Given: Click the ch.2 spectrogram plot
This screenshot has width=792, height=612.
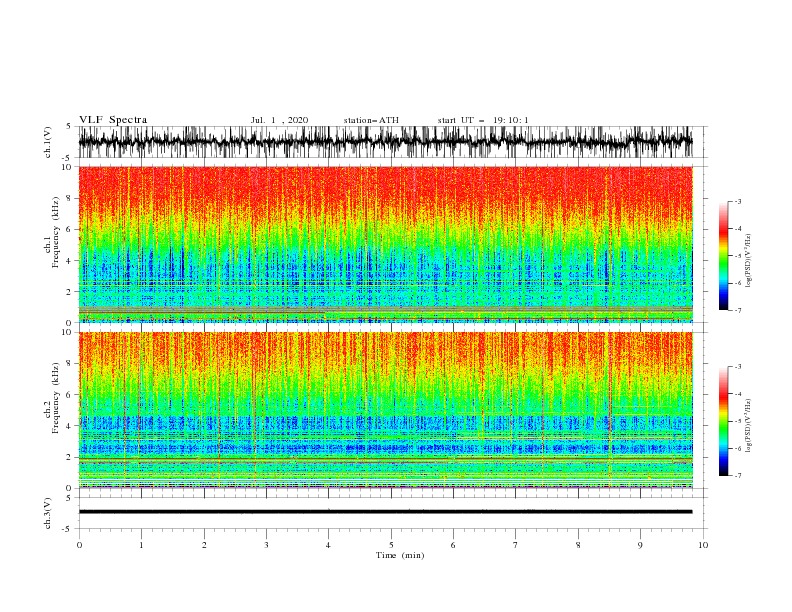Looking at the screenshot, I should click(385, 410).
